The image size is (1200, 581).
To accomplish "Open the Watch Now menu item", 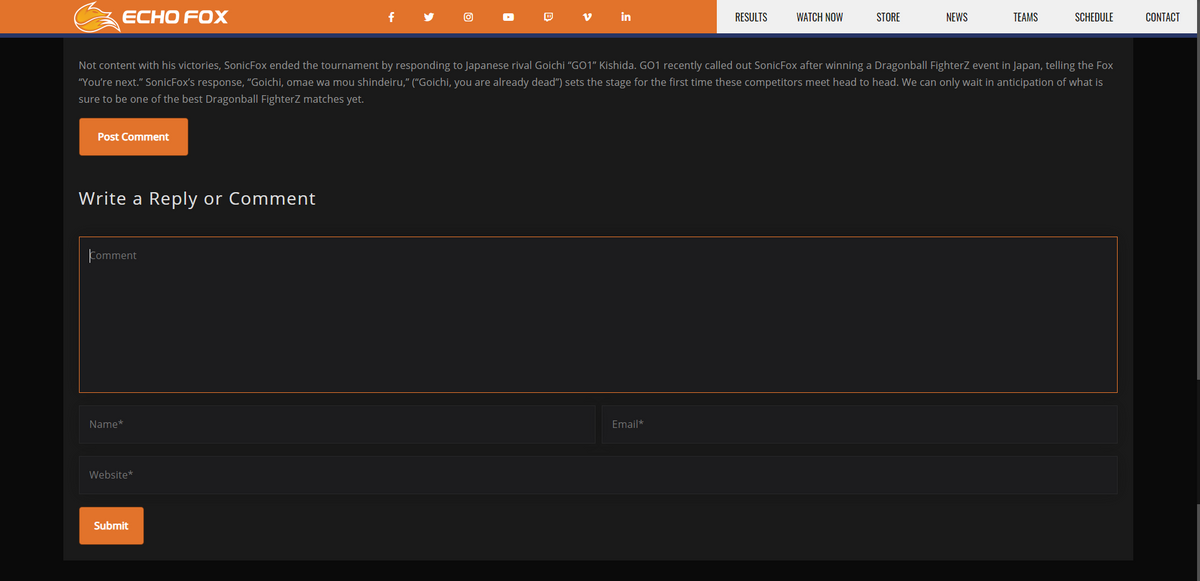I will [x=820, y=17].
